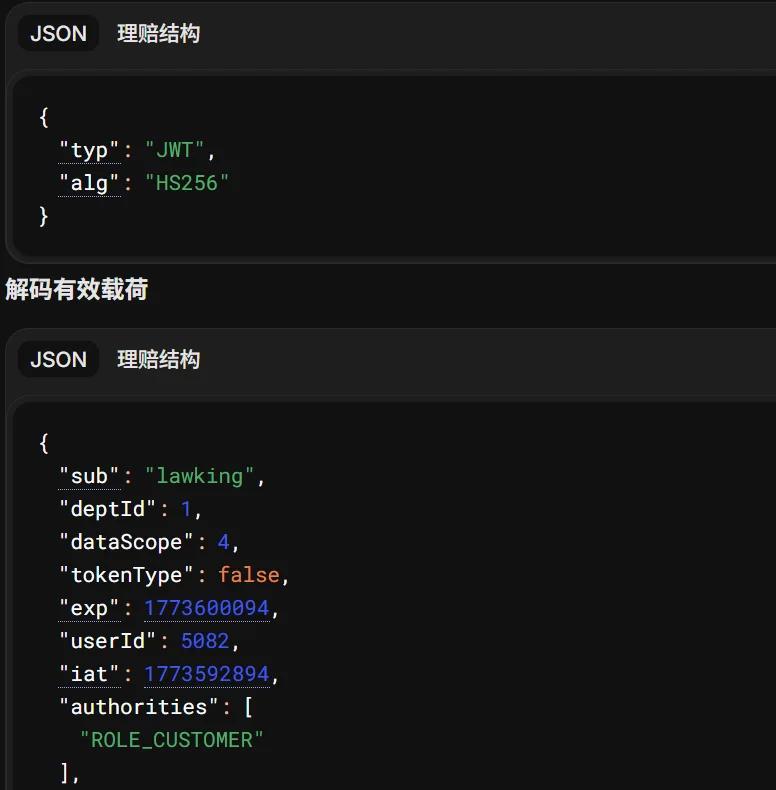Click the "deptId" claim key

pyautogui.click(x=108, y=509)
